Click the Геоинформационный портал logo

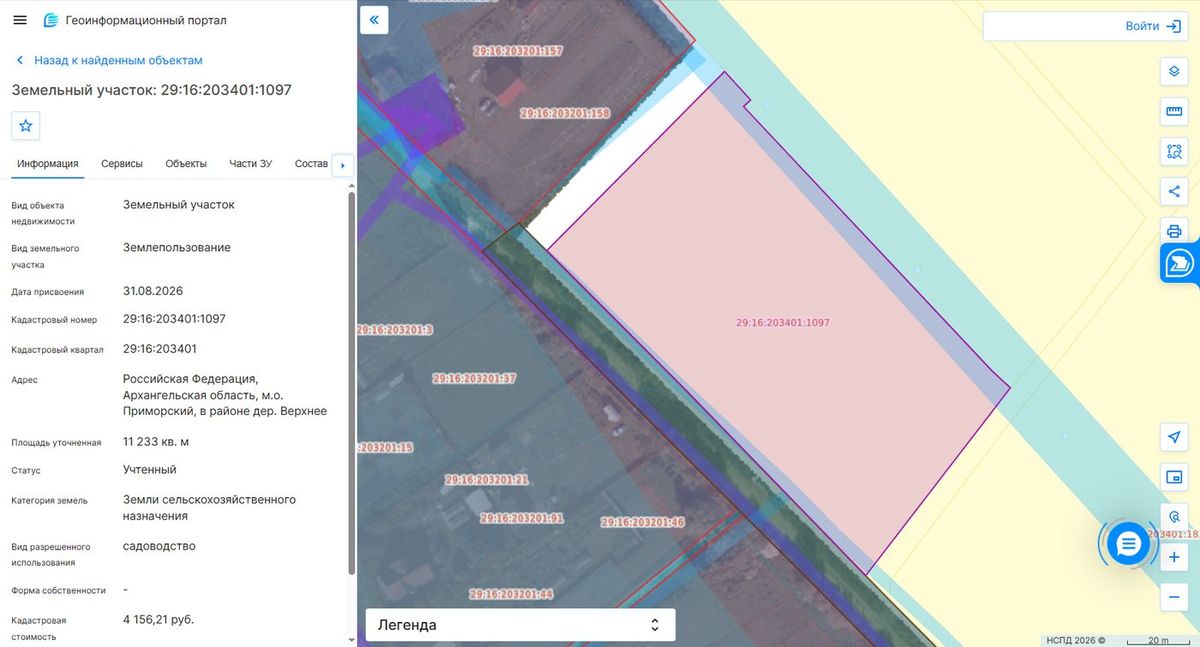(135, 20)
